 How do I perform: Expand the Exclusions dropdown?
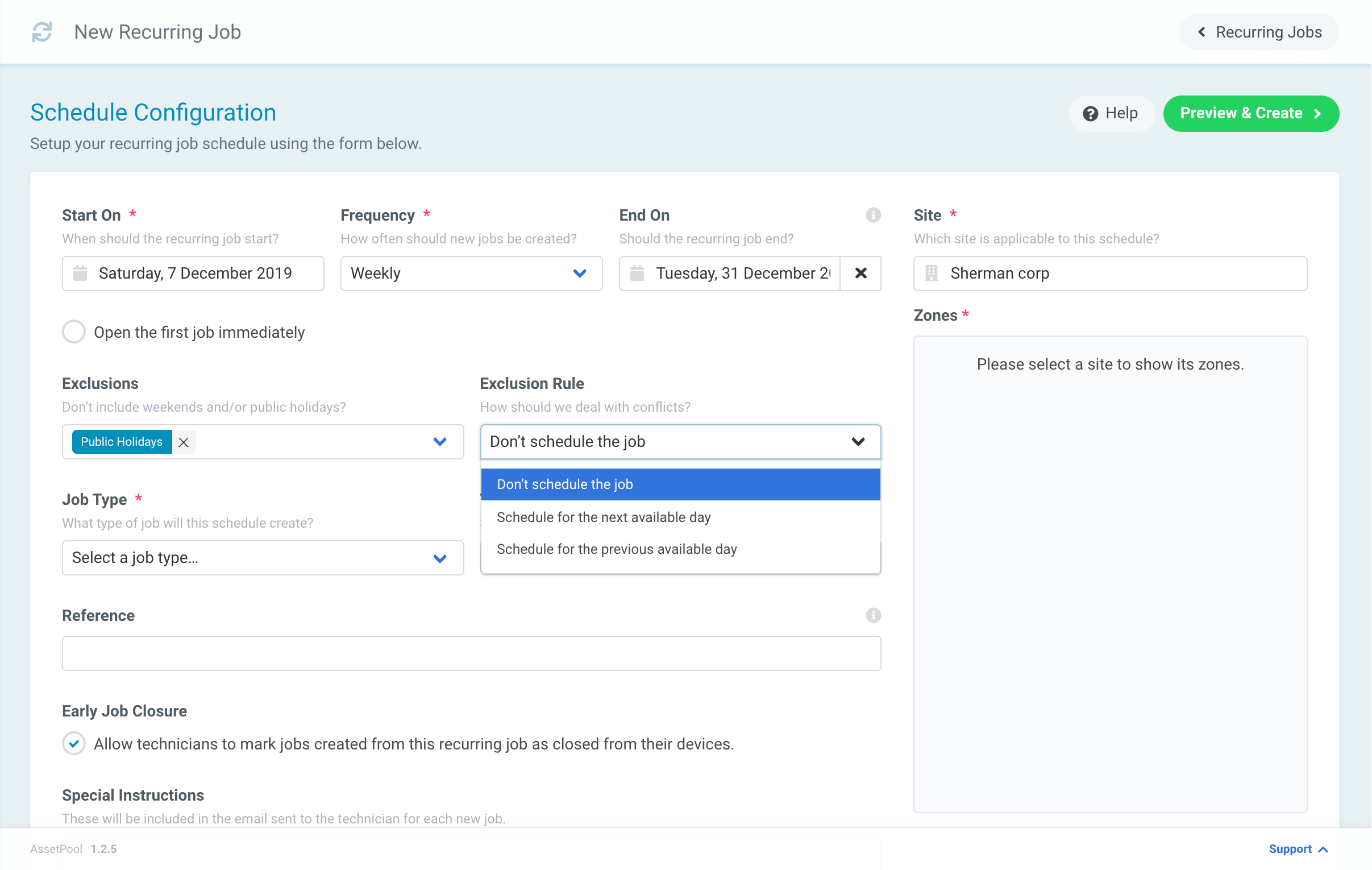click(439, 442)
